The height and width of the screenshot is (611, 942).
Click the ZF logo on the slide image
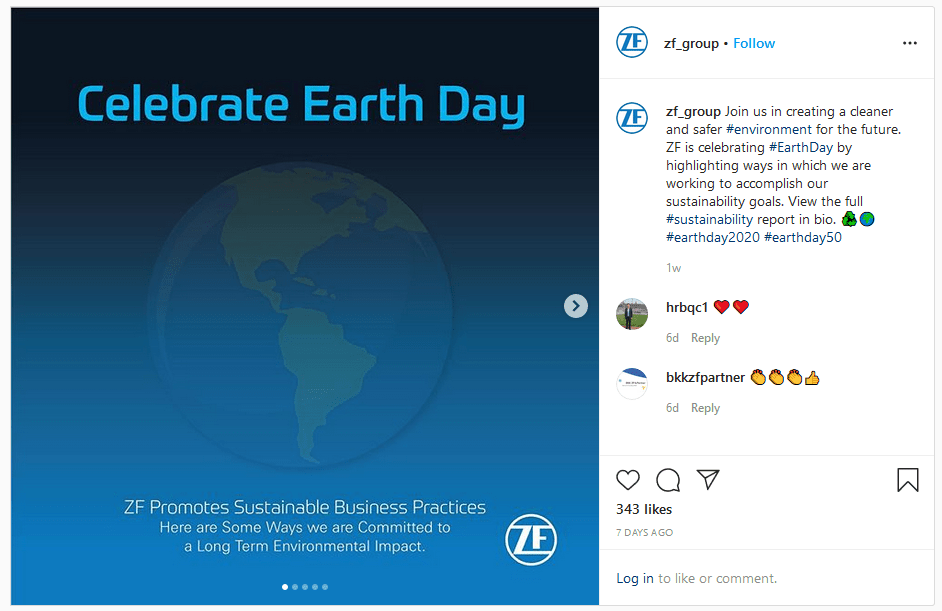531,540
